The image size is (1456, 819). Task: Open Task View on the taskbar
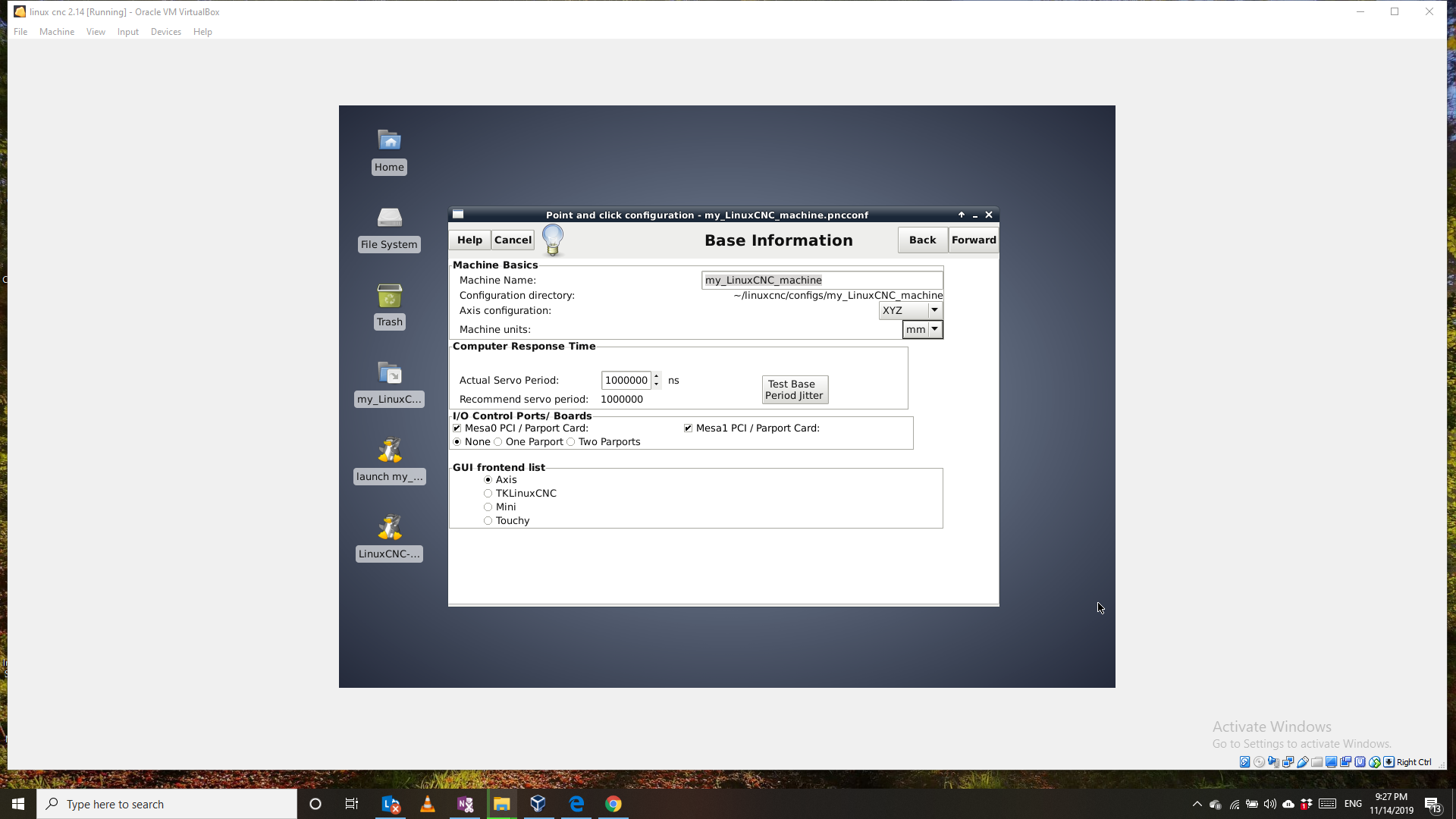point(352,804)
